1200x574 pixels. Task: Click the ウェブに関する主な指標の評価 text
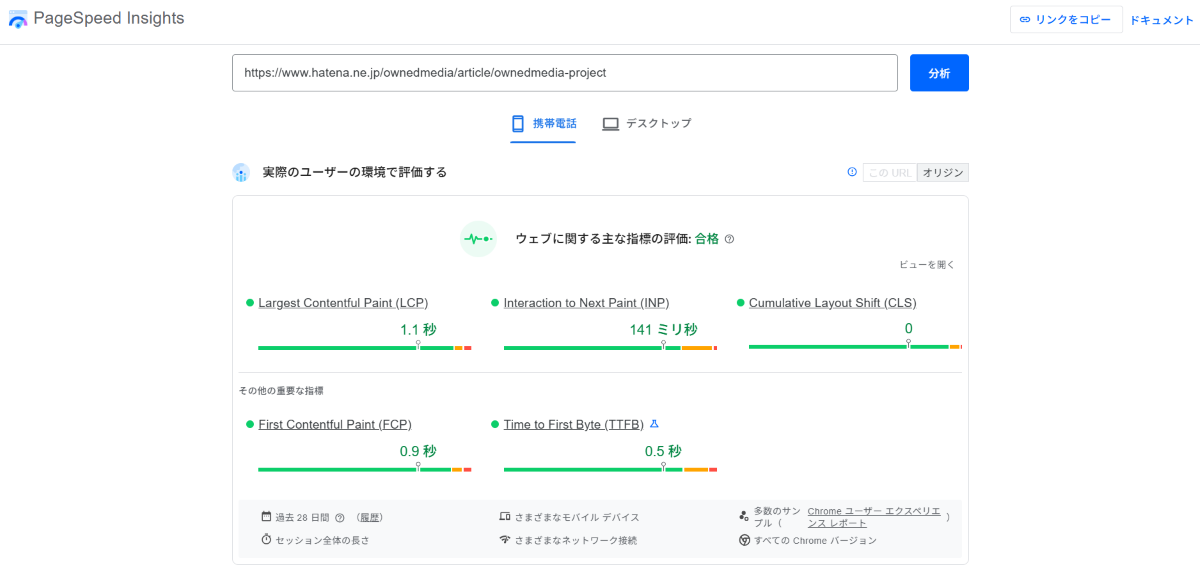click(x=603, y=239)
